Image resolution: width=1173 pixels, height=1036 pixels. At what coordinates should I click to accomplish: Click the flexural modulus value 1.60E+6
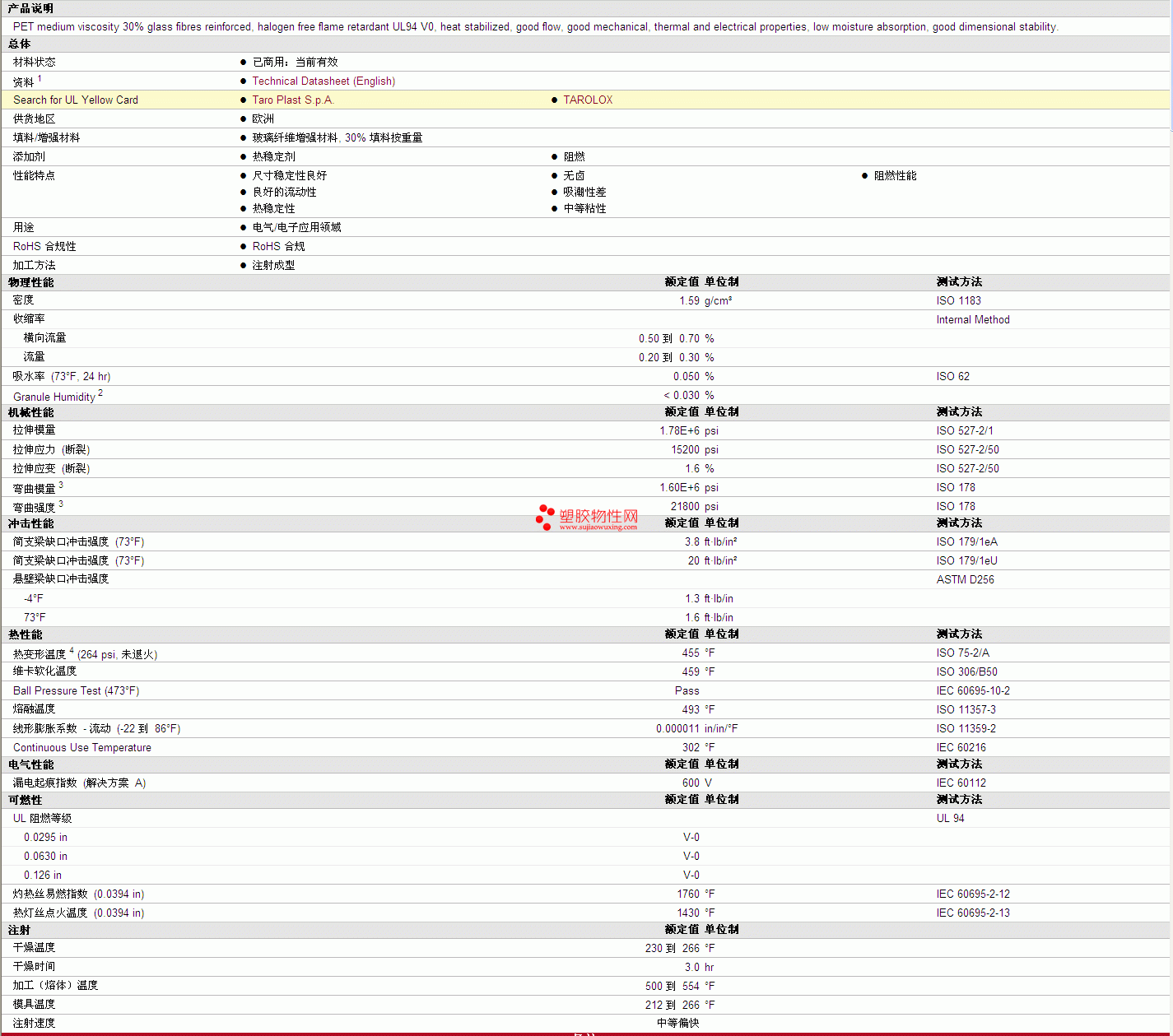679,487
